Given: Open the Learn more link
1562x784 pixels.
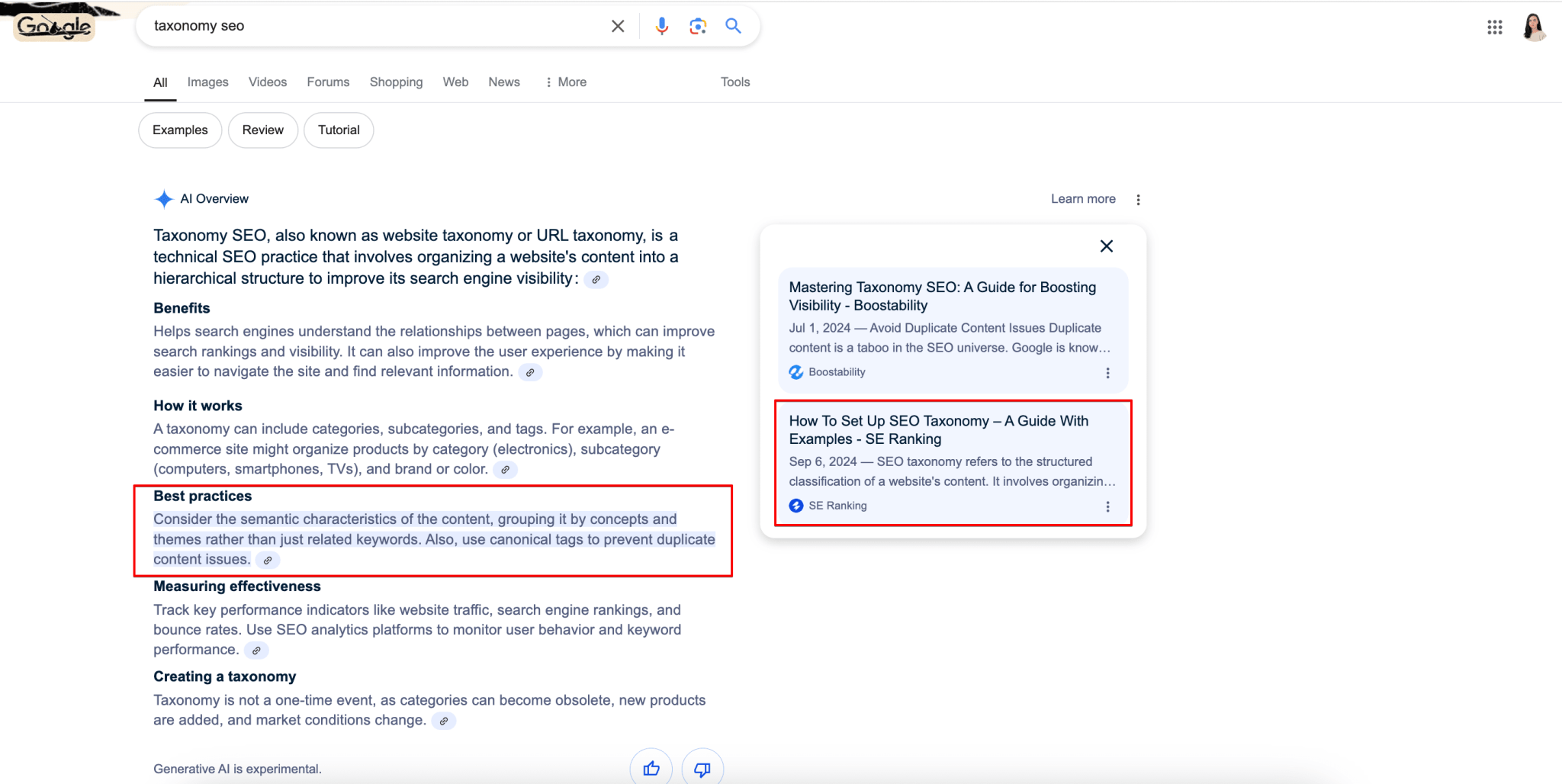Looking at the screenshot, I should (1082, 198).
